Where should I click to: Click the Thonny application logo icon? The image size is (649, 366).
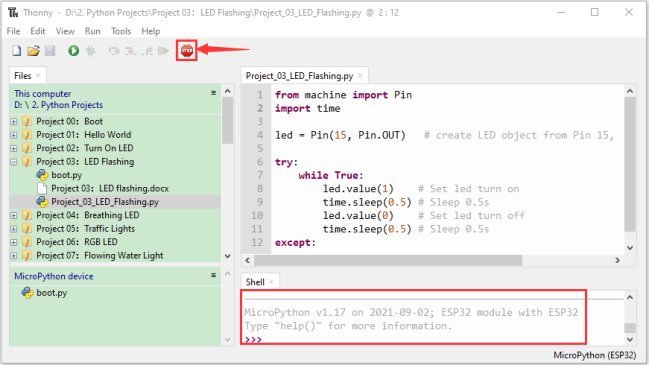(13, 13)
